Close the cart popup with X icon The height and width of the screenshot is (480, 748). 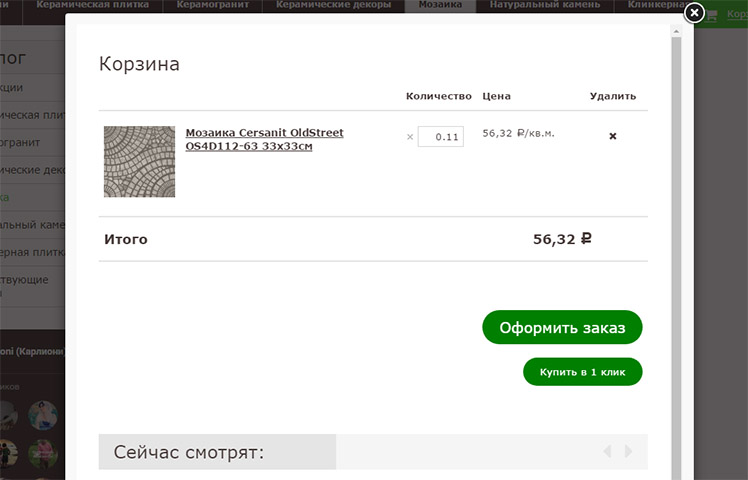point(694,13)
